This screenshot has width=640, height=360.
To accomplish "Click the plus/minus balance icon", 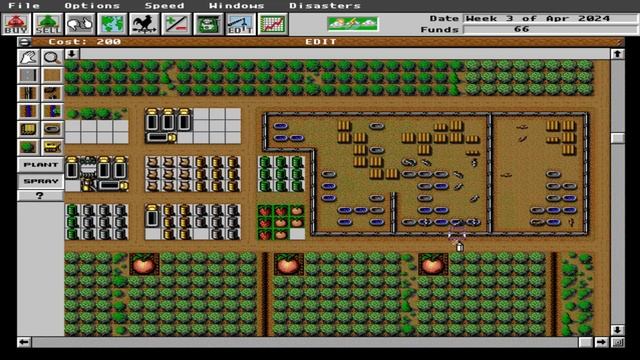I will point(176,24).
